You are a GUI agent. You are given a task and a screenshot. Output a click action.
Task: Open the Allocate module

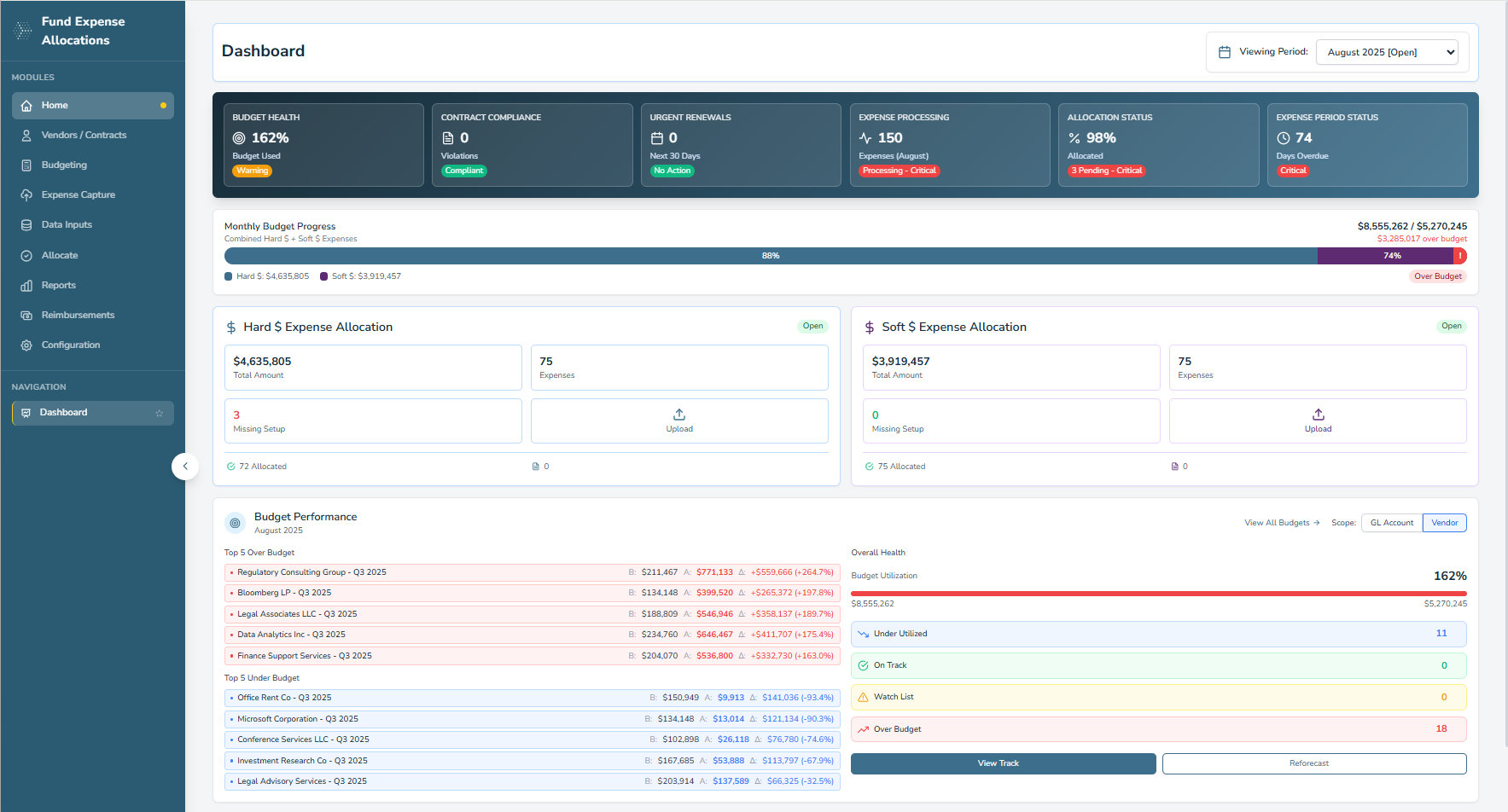click(x=60, y=256)
